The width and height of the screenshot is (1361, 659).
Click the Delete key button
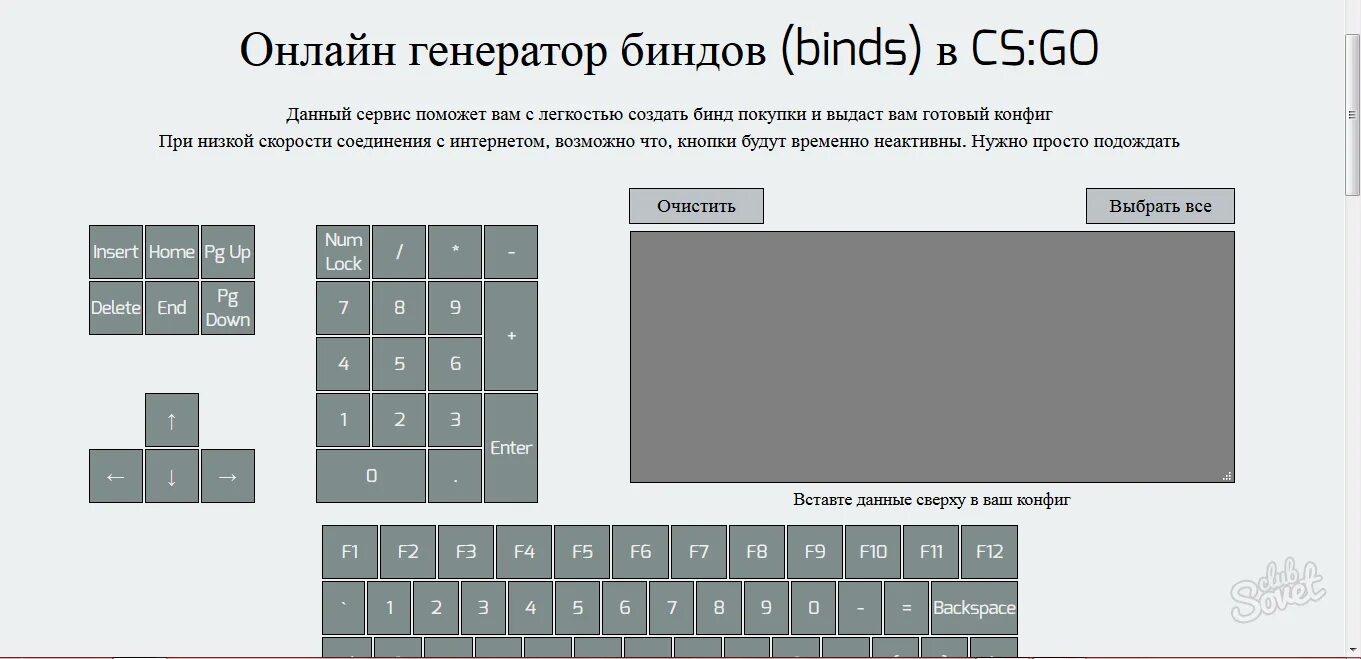[116, 308]
